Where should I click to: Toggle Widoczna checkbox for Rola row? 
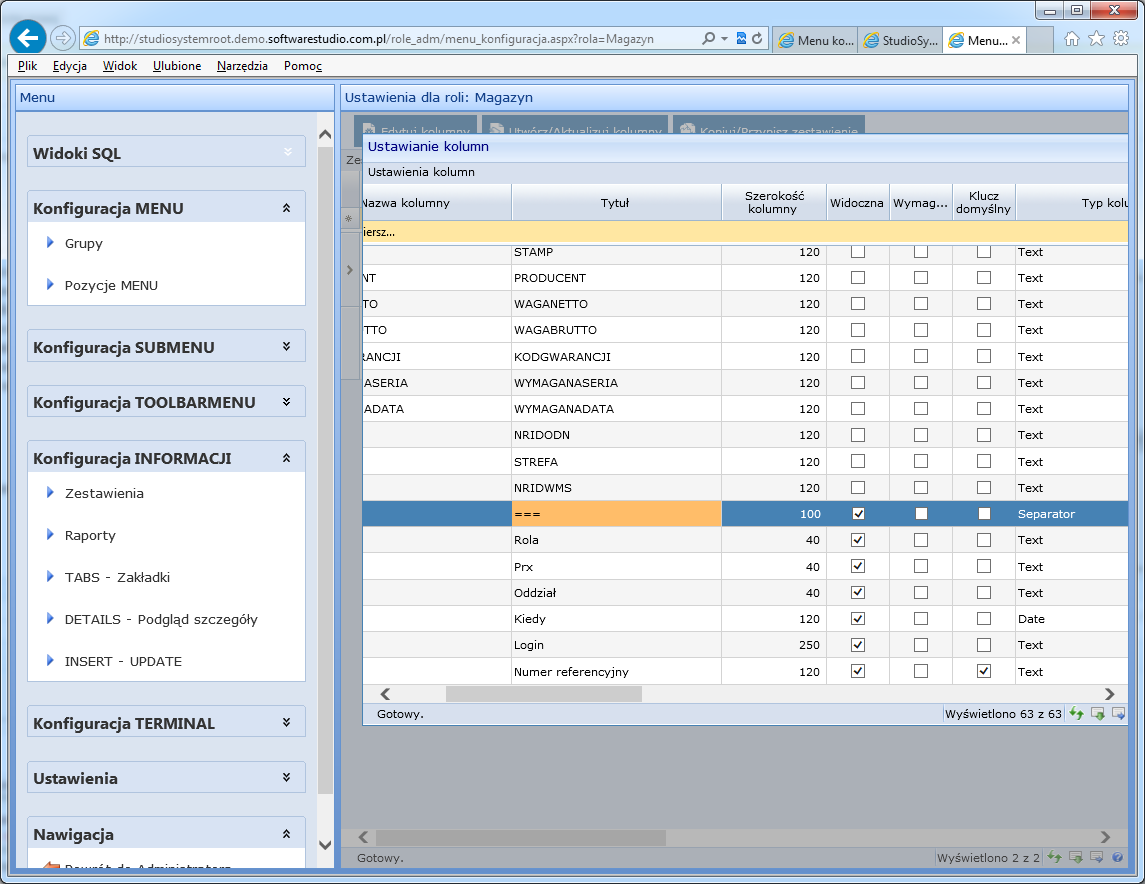[x=858, y=540]
